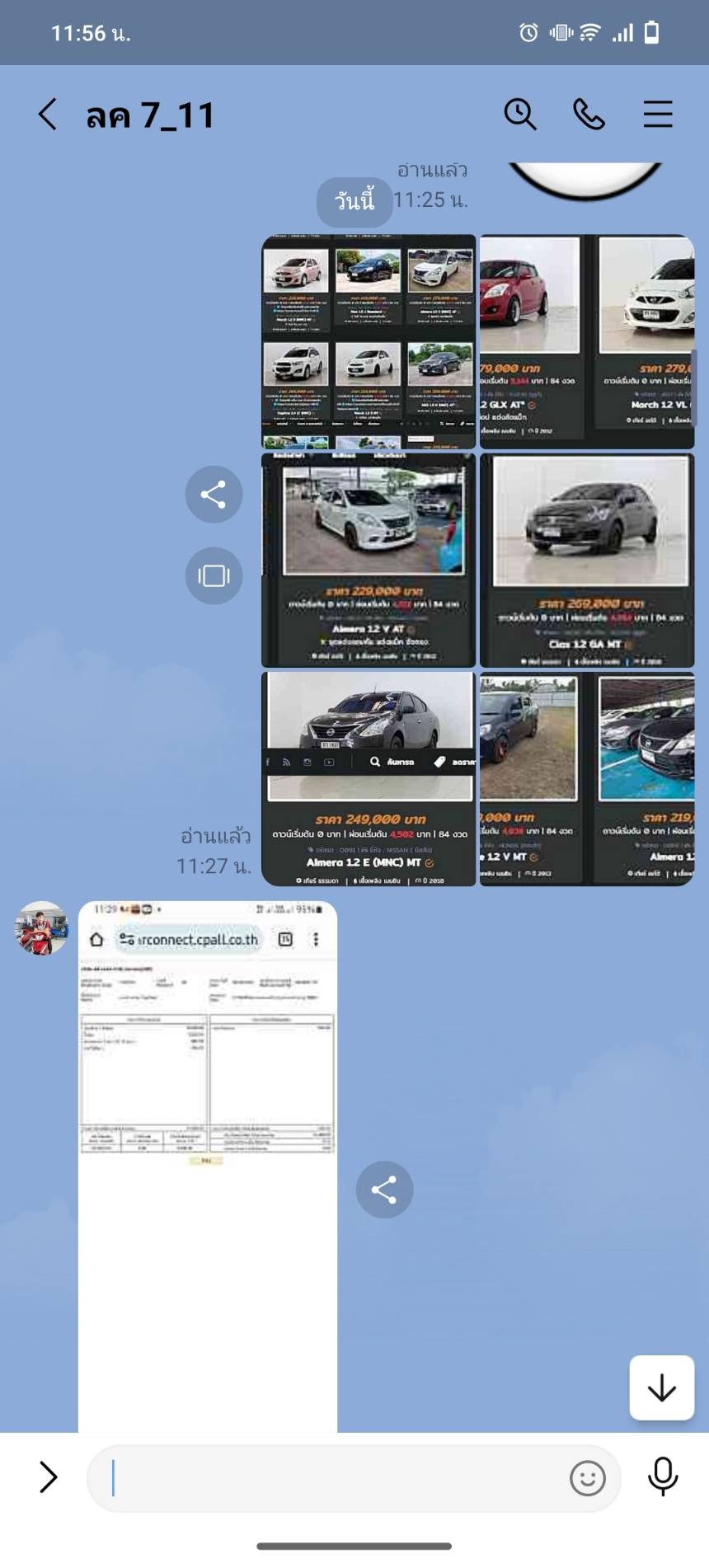Viewport: 709px width, 1568px height.
Task: Open album slideshow view icon
Action: tap(214, 575)
